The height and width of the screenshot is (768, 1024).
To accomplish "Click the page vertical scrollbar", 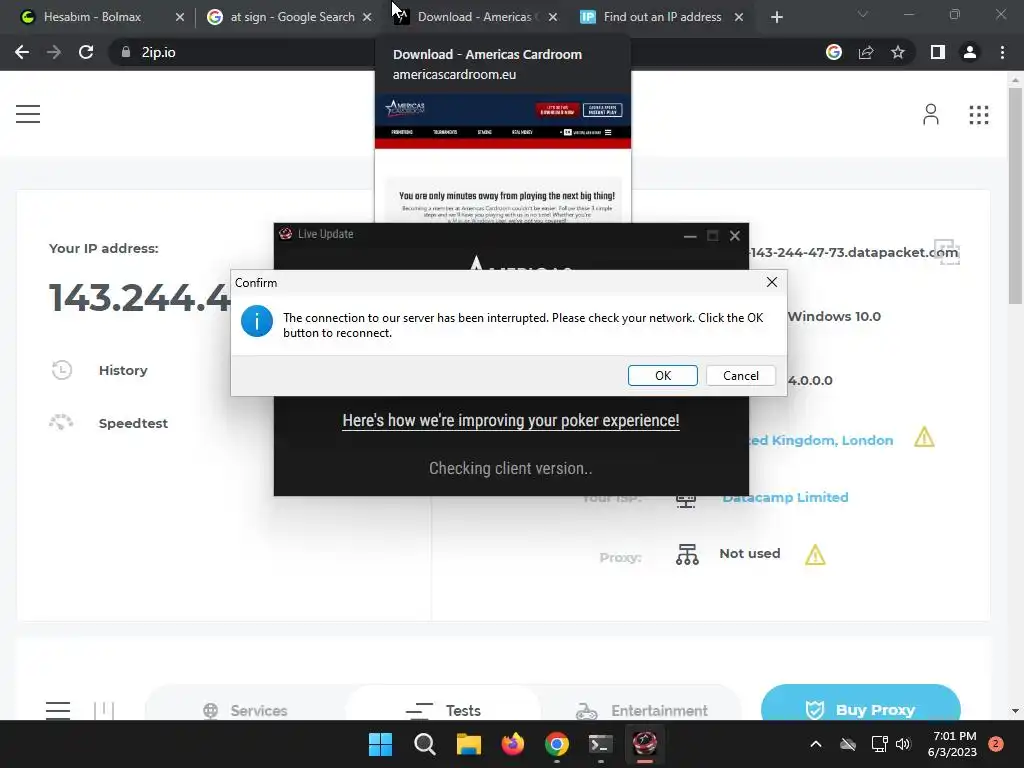I will click(1015, 195).
